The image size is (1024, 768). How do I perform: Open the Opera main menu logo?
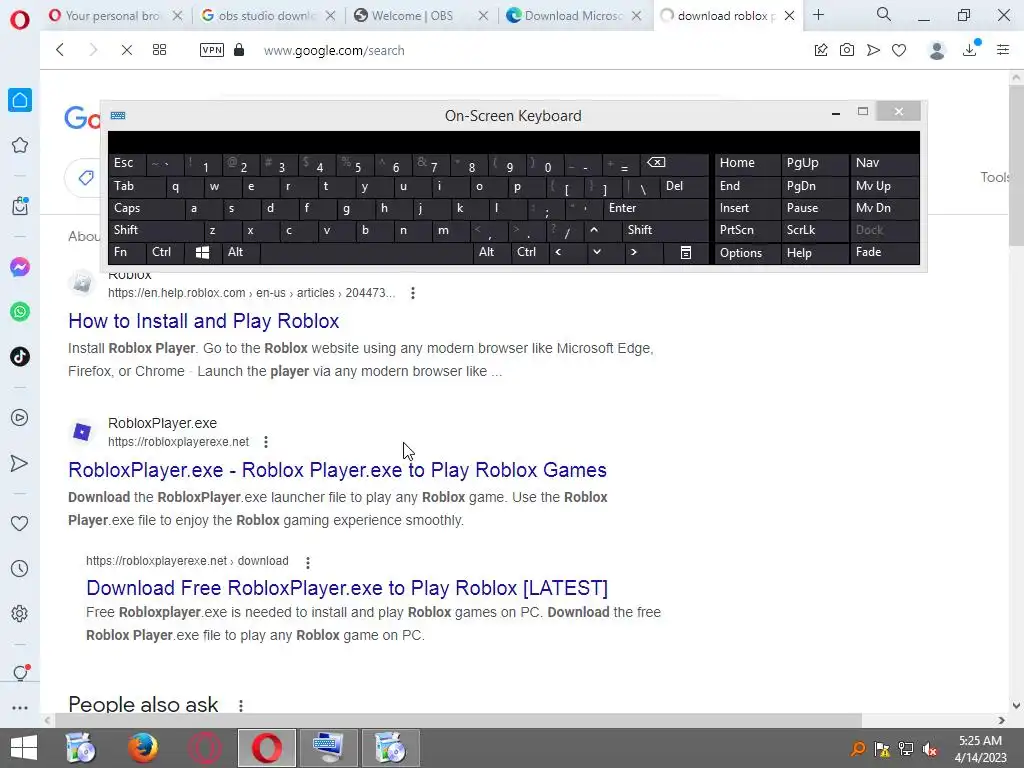click(20, 20)
